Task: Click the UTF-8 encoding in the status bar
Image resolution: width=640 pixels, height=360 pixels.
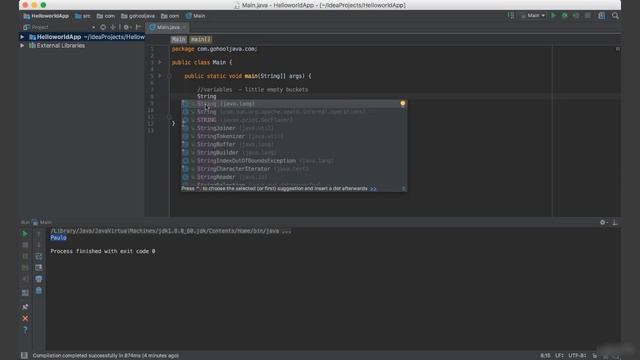Action: tap(577, 356)
